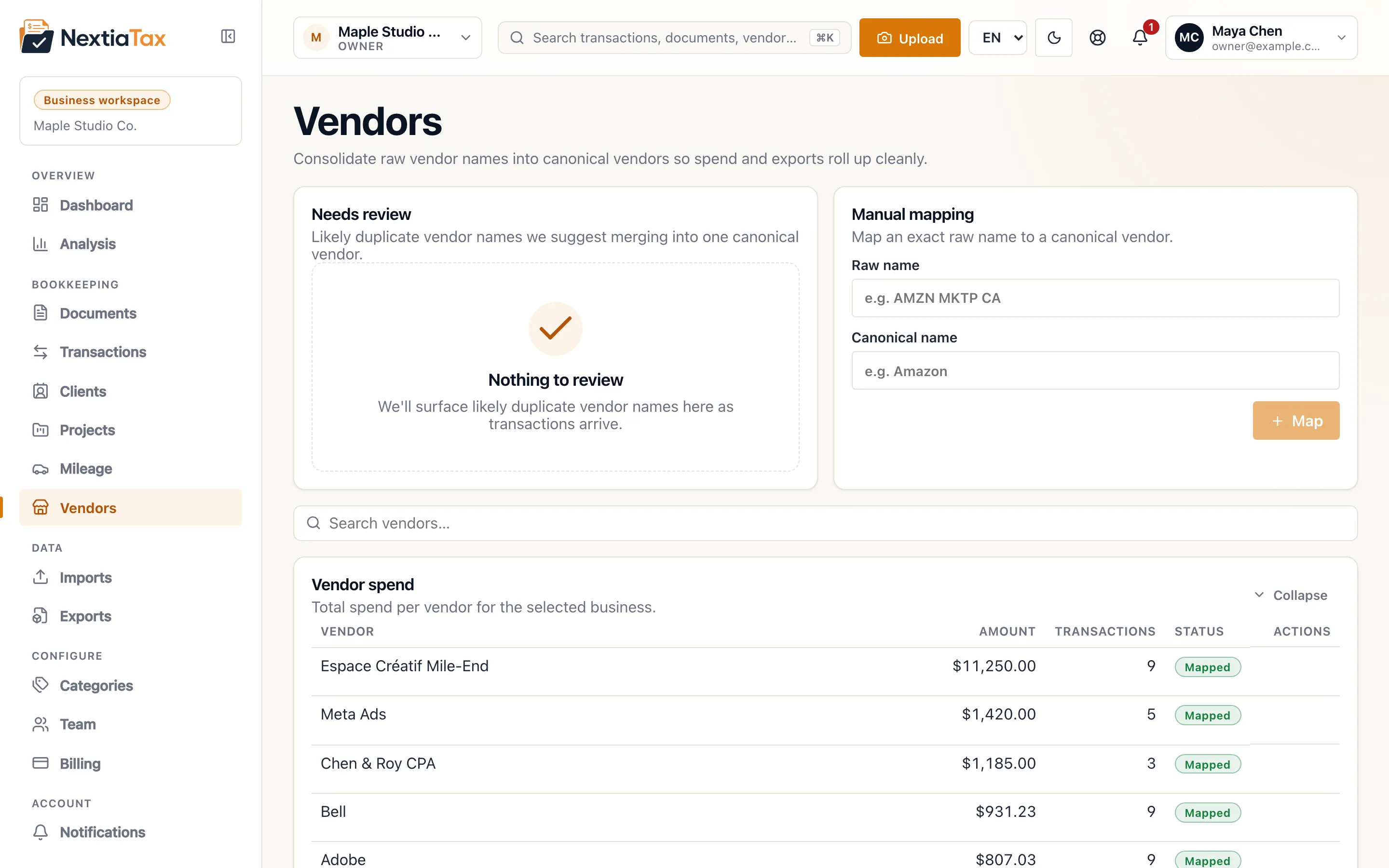The height and width of the screenshot is (868, 1389).
Task: Click the Vendors storefront icon
Action: tap(40, 507)
